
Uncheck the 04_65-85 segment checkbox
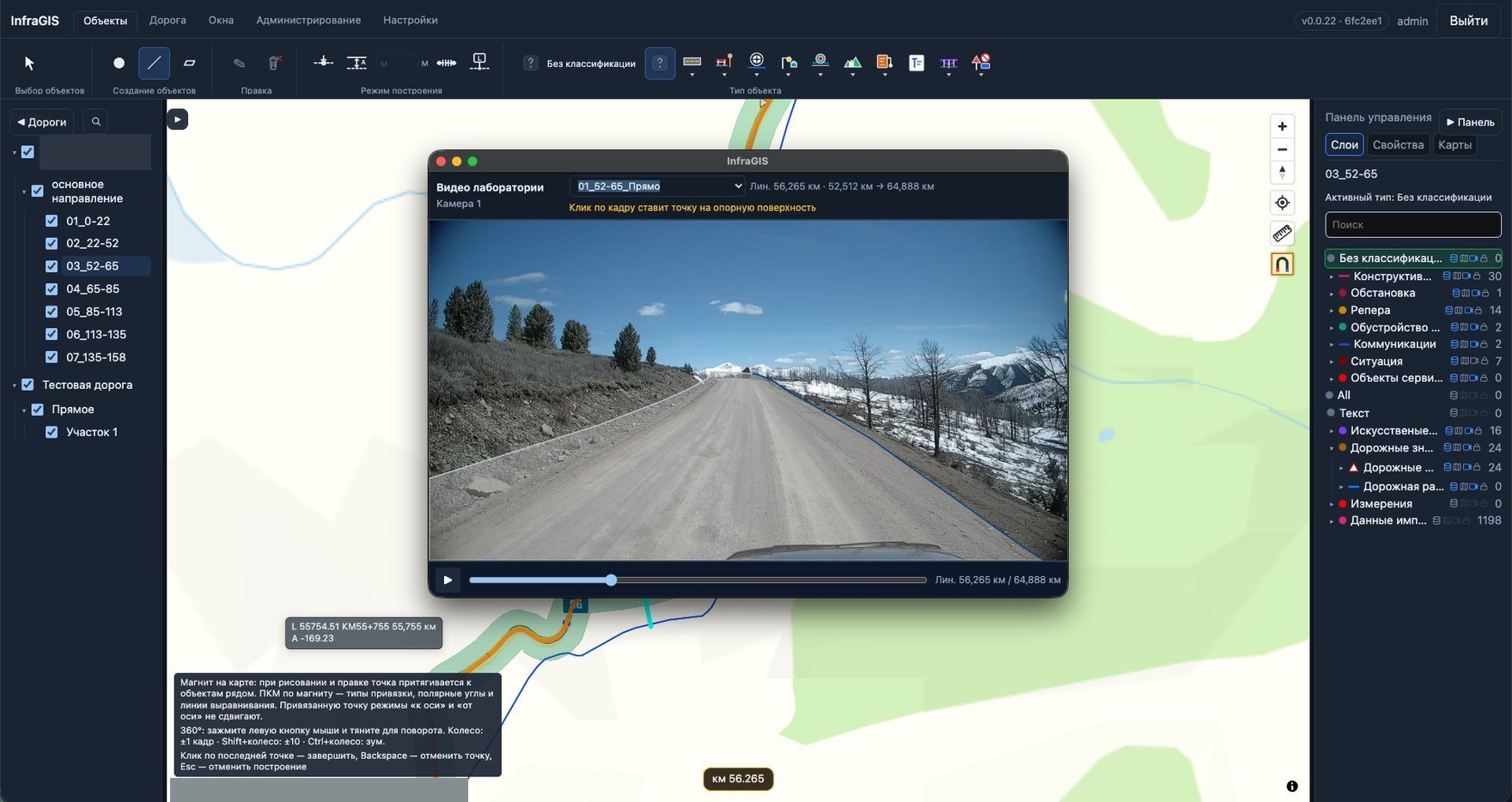52,289
